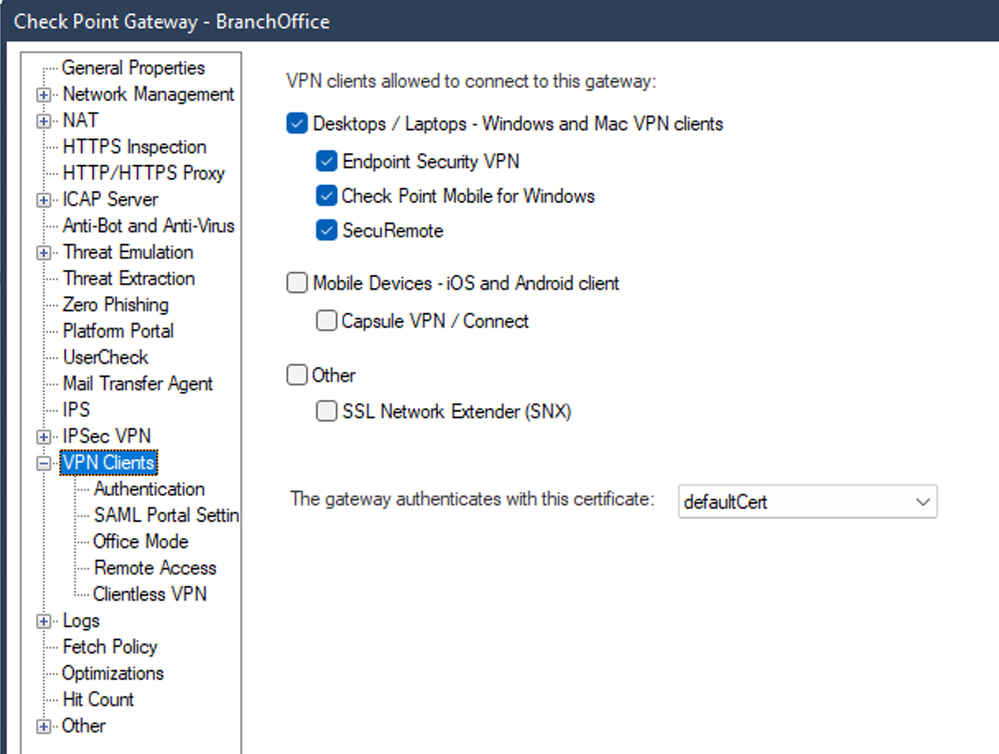Enable Mobile Devices iOS and Android client

(297, 284)
